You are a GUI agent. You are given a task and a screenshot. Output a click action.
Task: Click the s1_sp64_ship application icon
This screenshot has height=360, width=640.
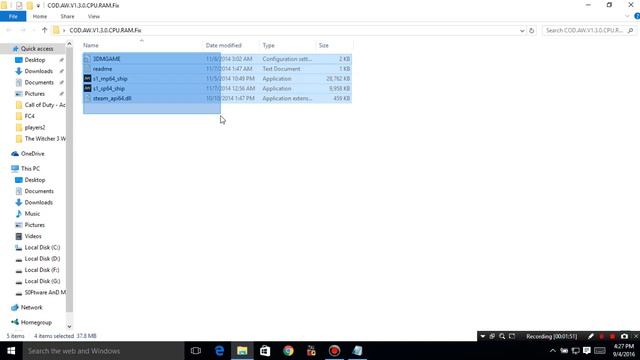tap(87, 88)
